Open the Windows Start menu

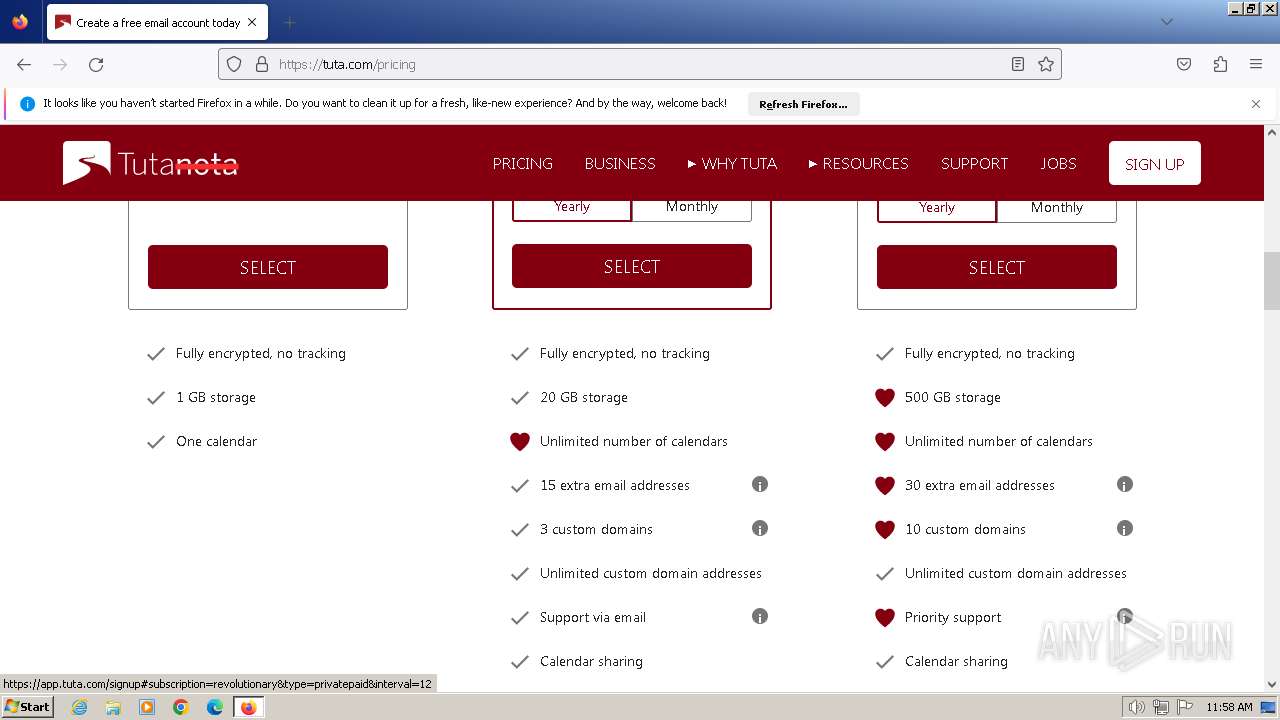point(27,706)
